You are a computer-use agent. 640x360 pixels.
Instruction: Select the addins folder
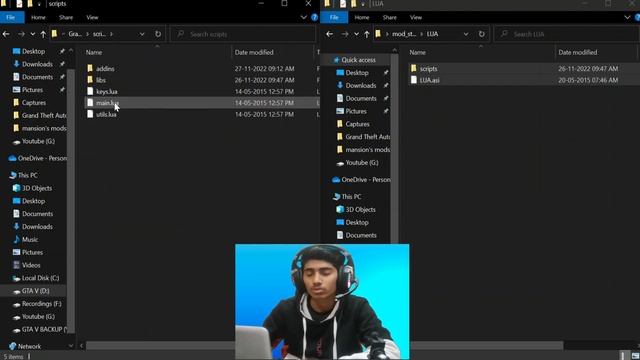pos(105,69)
